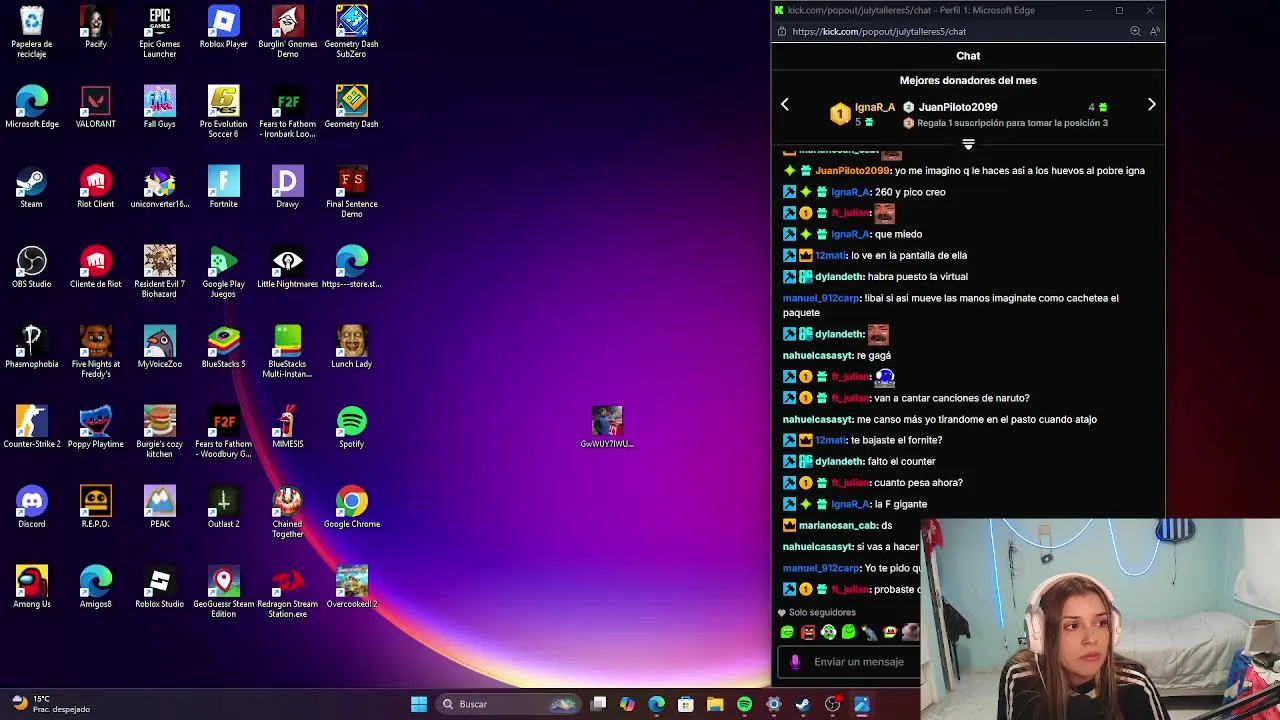Select the GwWUY7IWU image file on desktop

(607, 427)
